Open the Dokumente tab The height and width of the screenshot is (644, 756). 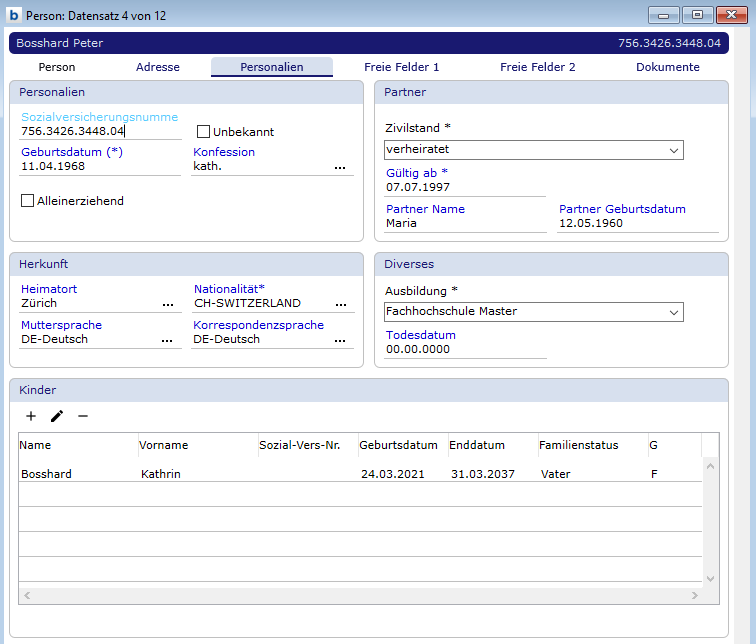pyautogui.click(x=667, y=67)
